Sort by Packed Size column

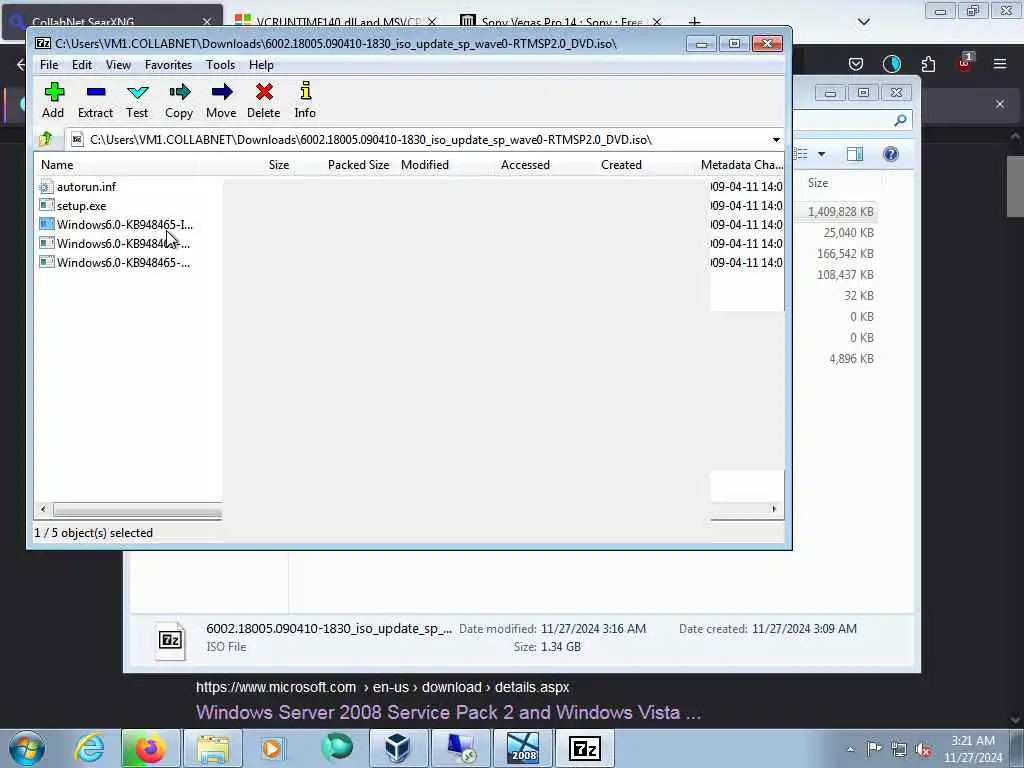359,165
